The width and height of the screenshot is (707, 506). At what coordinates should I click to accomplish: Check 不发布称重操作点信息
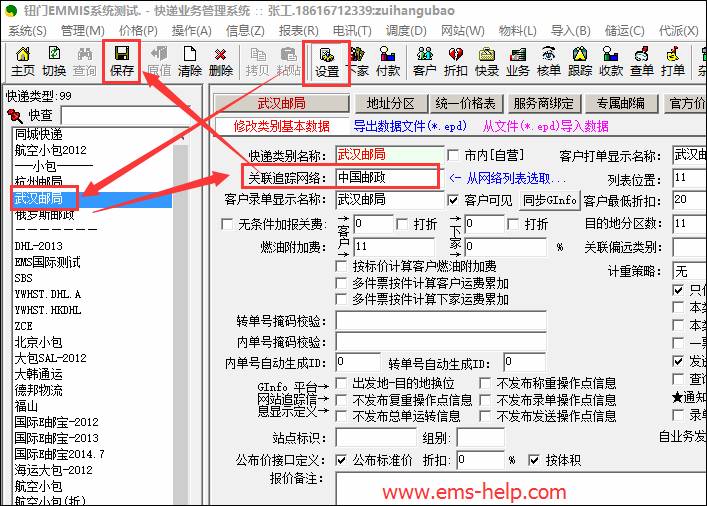click(485, 383)
